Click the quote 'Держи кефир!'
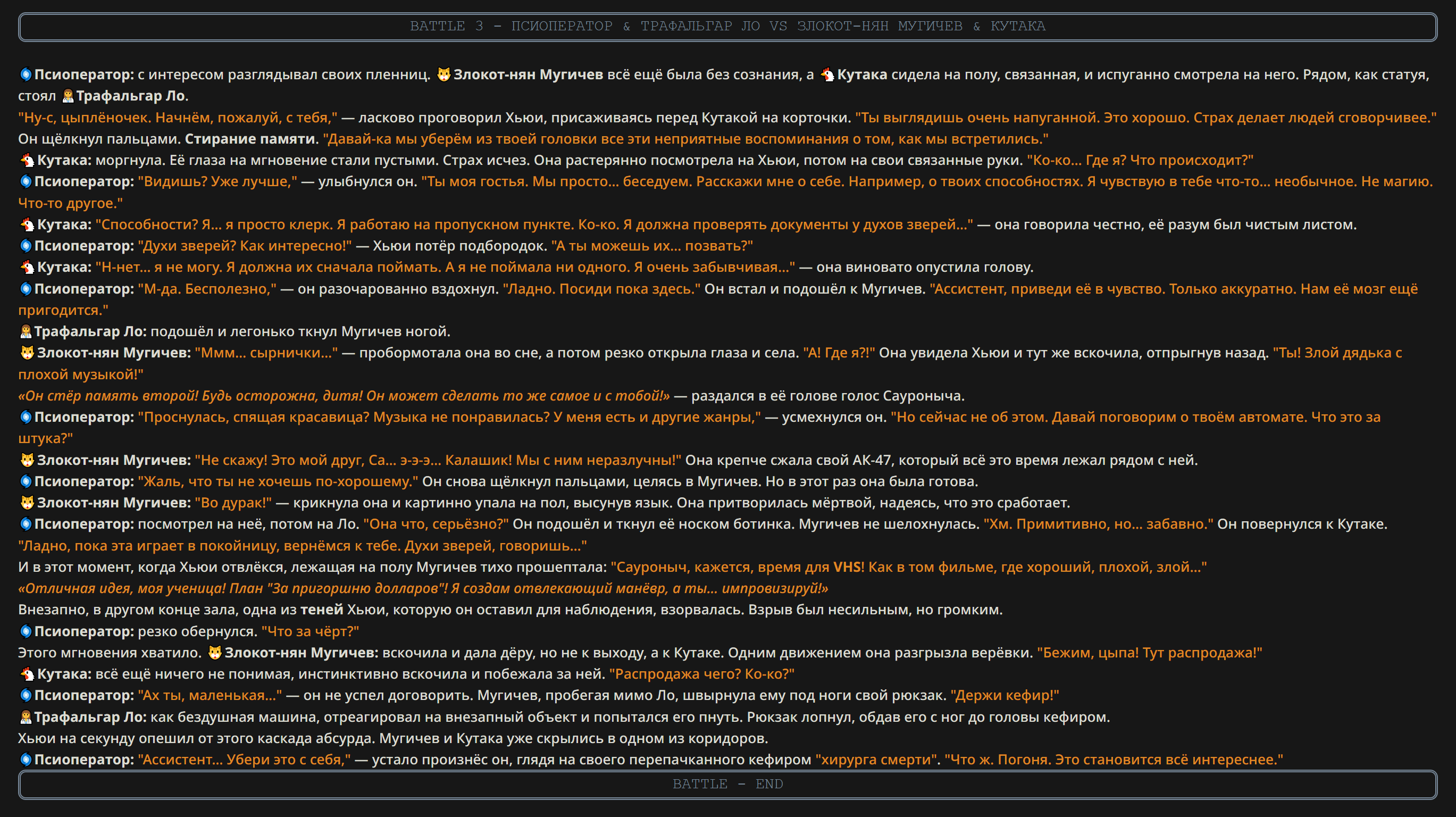Screen dimensions: 1456x817 [1005, 695]
